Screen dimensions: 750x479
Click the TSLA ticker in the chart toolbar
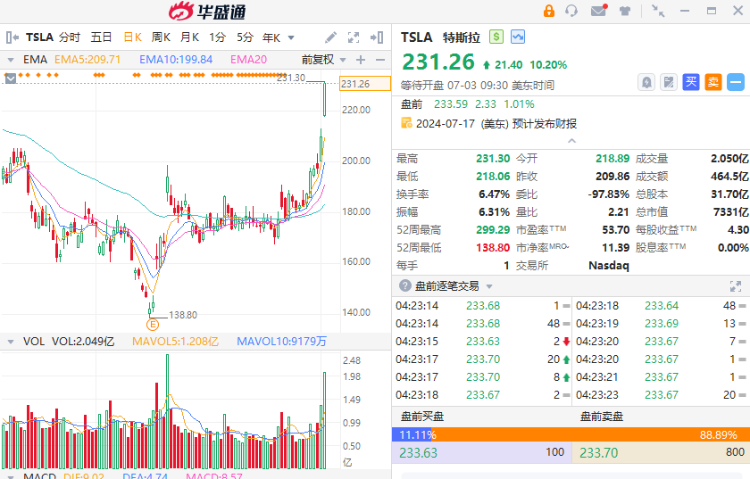(40, 37)
